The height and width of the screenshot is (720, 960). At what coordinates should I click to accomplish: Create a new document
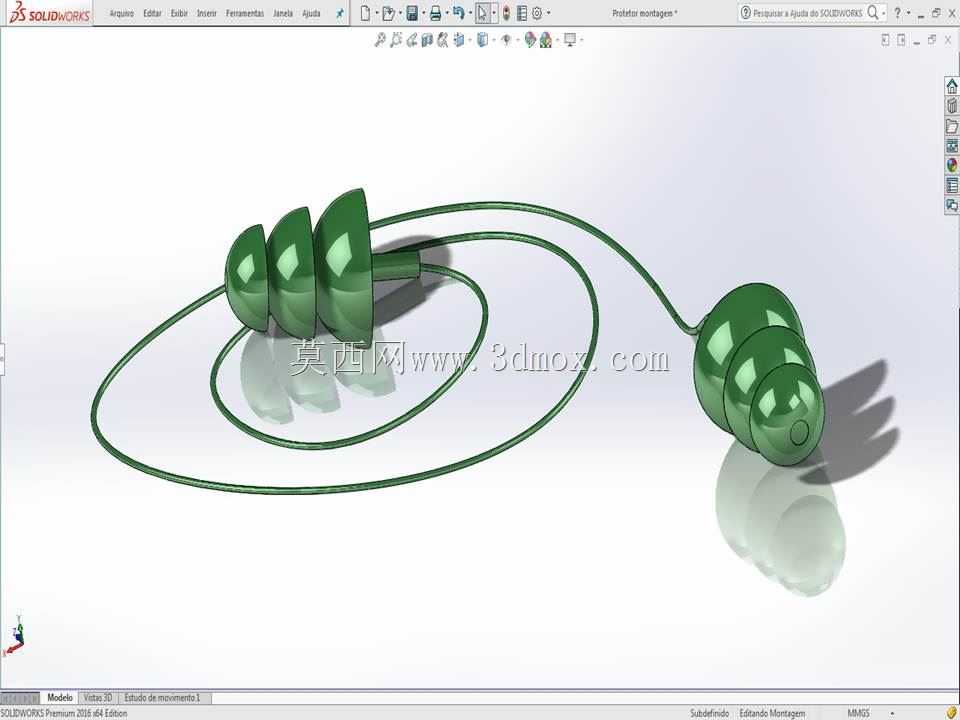(365, 13)
